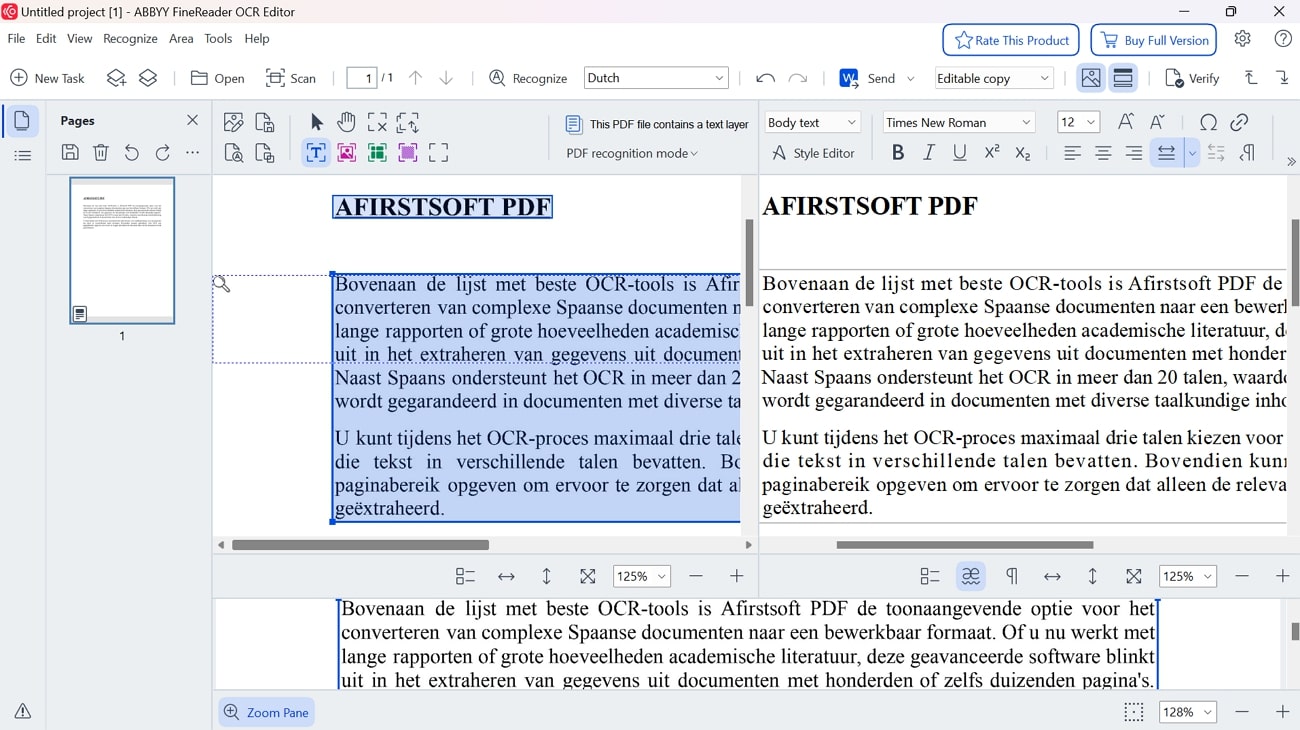
Task: Open the recognition language dropdown showing Dutch
Action: pos(656,78)
